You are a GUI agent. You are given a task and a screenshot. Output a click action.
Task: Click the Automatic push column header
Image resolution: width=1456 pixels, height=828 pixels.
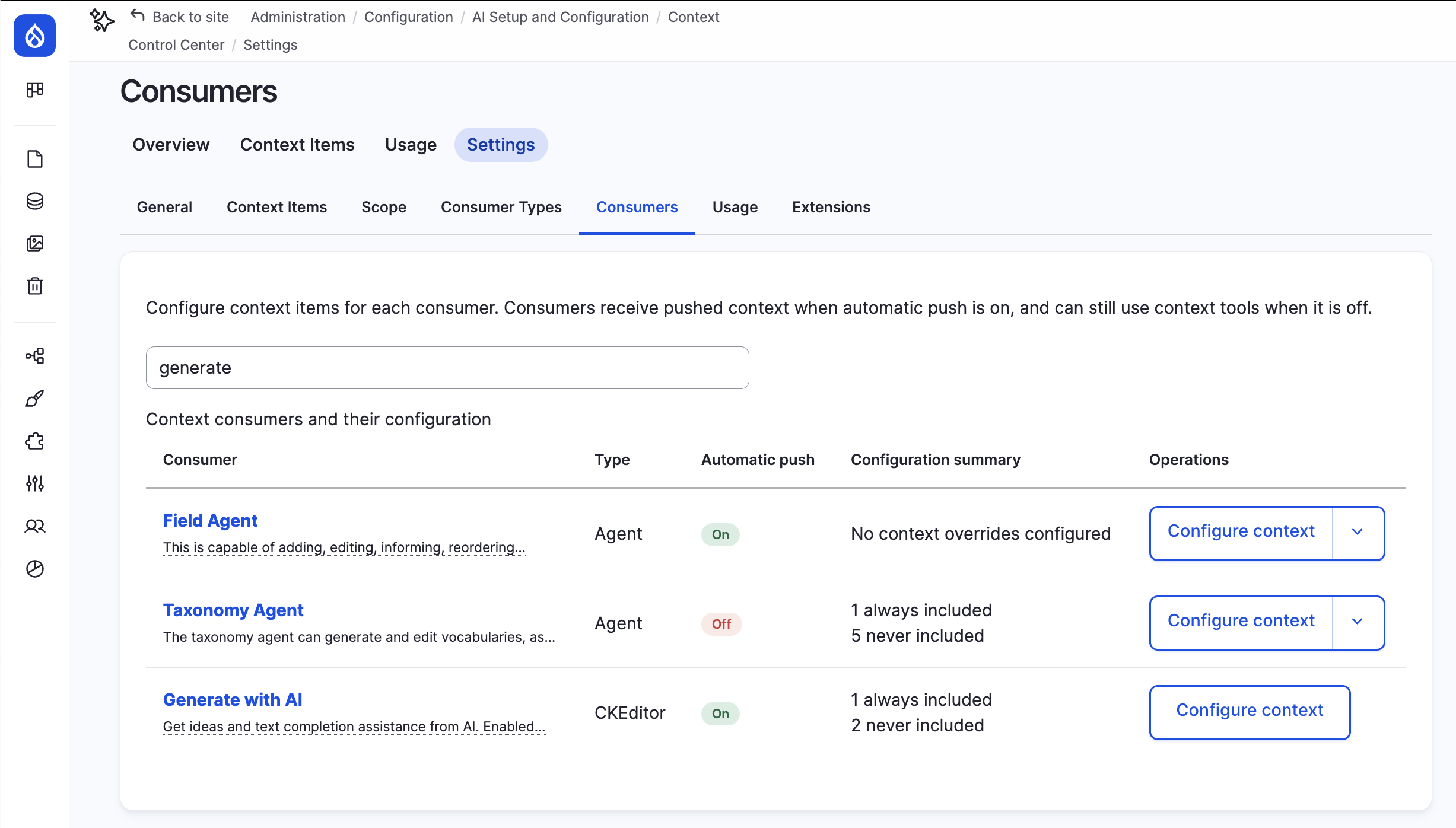[x=758, y=460]
